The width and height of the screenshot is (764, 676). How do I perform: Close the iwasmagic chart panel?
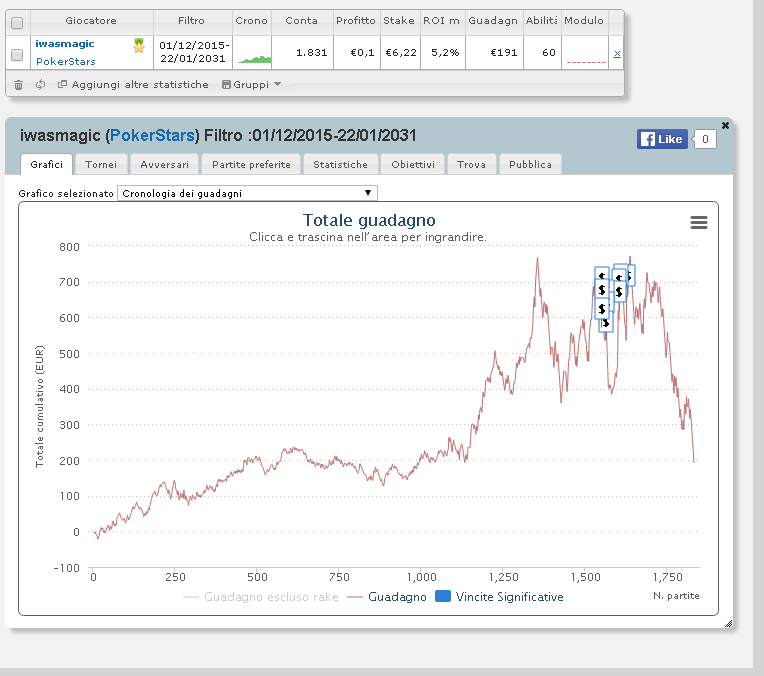tap(725, 125)
